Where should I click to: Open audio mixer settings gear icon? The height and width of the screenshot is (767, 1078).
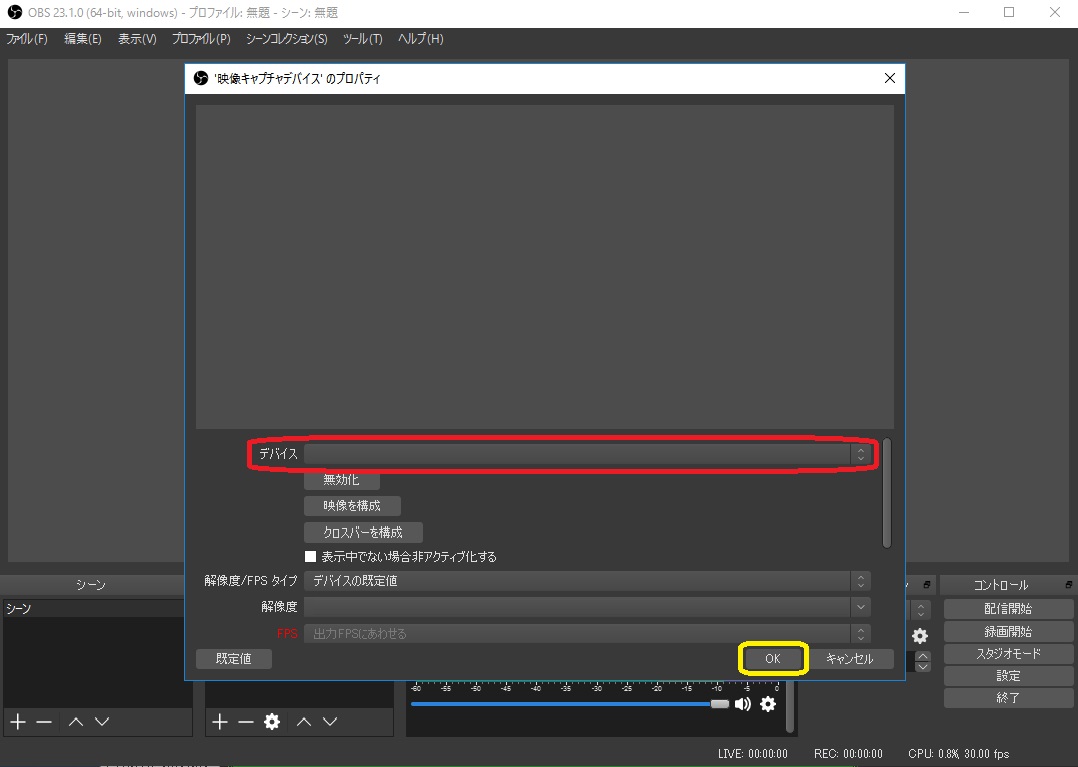[x=768, y=704]
